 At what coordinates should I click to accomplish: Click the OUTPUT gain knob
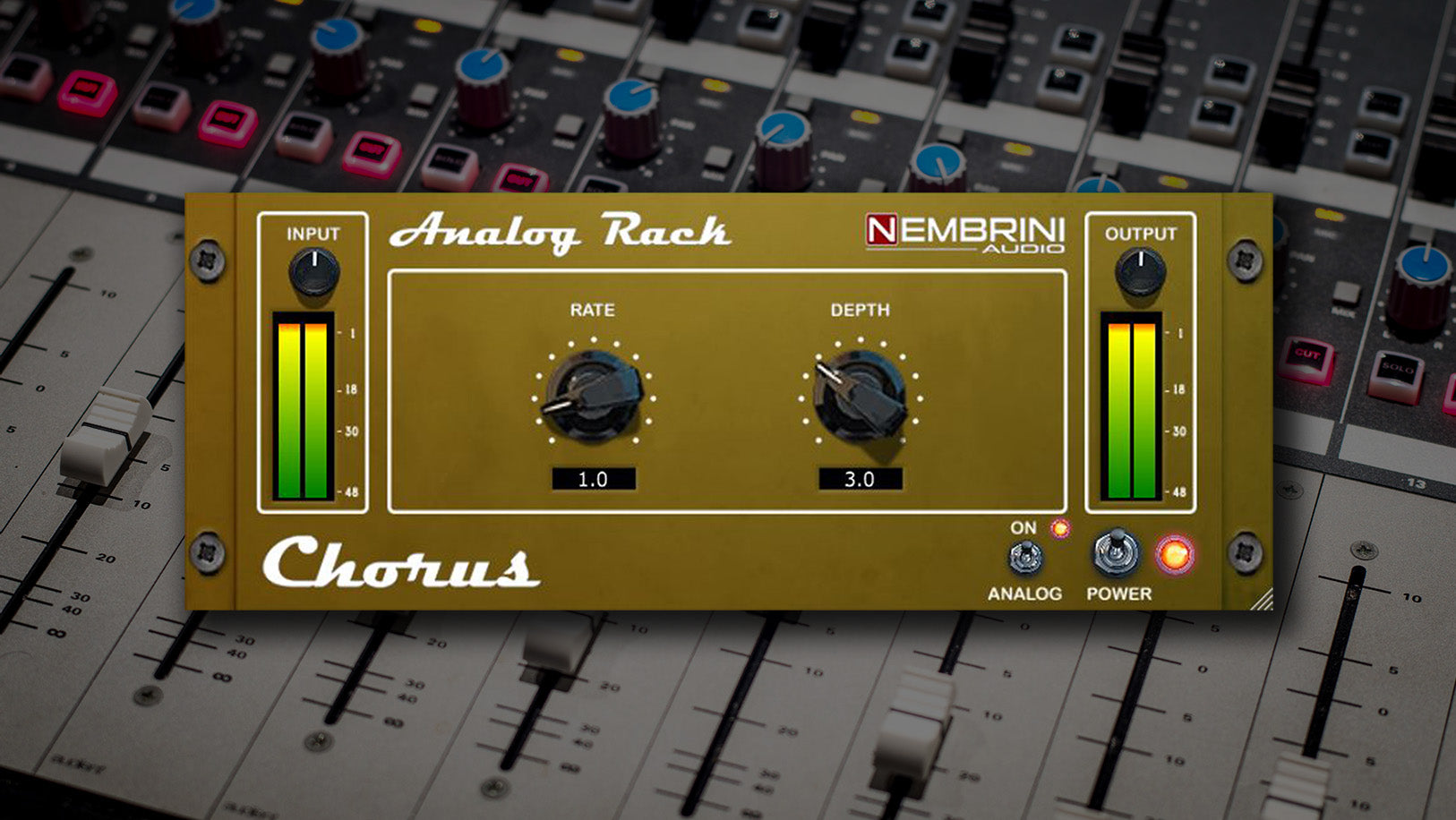click(1140, 272)
